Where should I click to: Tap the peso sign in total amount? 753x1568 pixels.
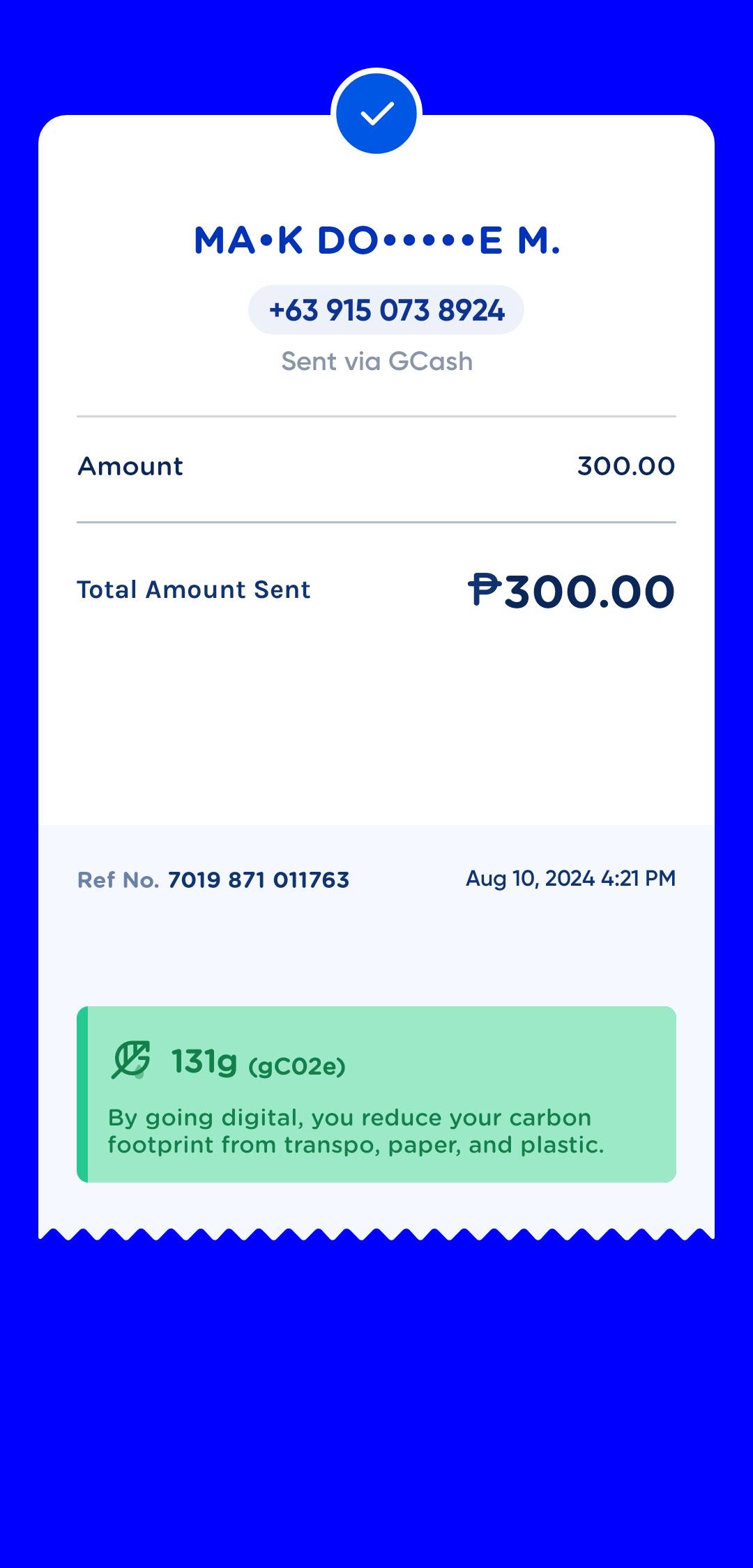pyautogui.click(x=484, y=590)
